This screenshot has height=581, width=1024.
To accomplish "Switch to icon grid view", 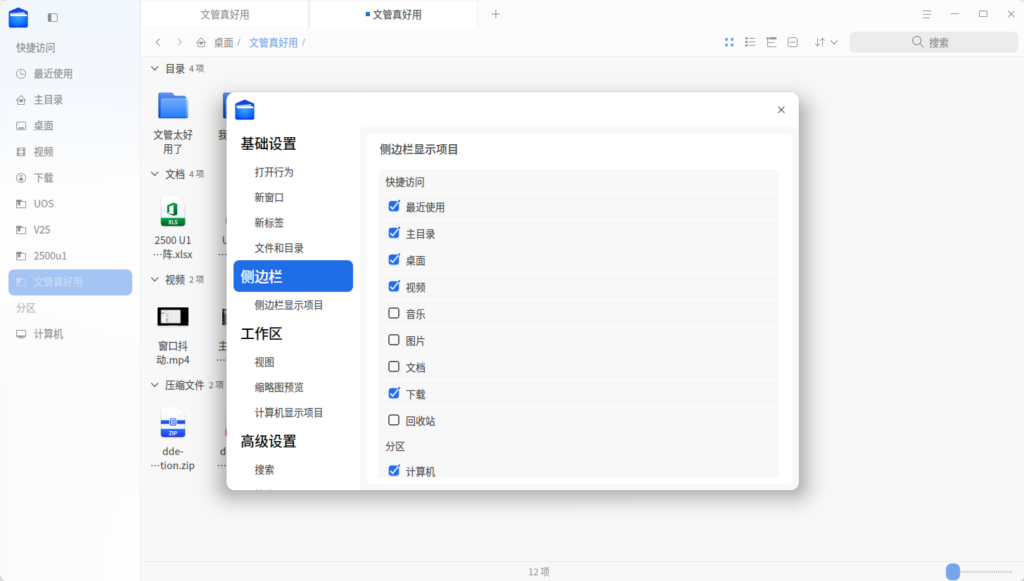I will tap(729, 42).
